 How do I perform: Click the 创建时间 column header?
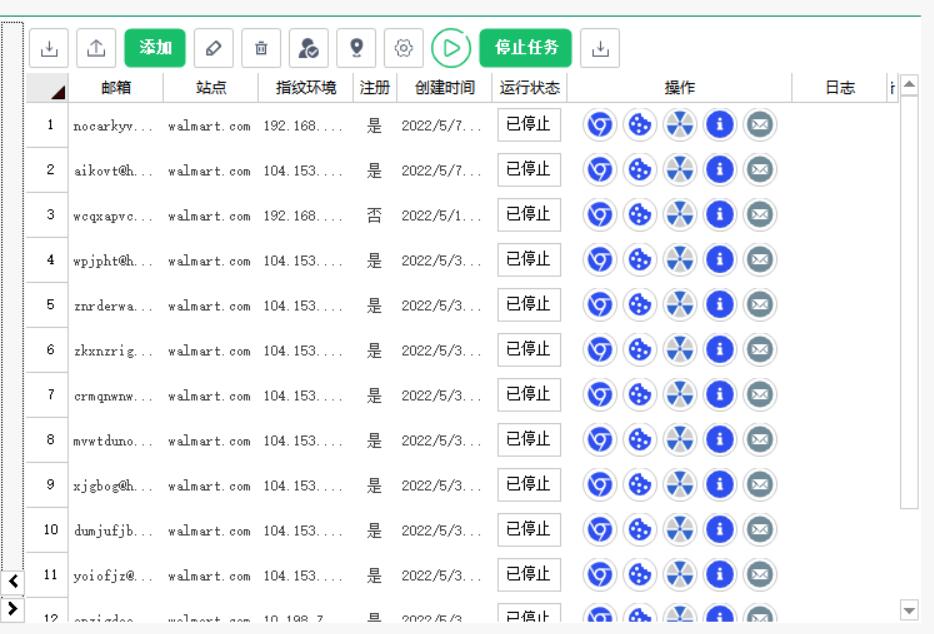click(x=444, y=88)
